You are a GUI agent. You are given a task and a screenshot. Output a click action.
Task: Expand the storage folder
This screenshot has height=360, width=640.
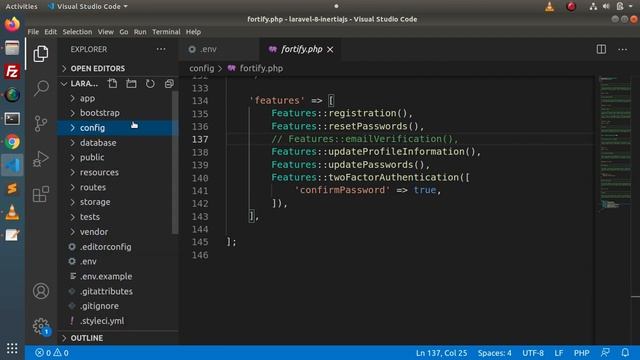tap(118, 202)
